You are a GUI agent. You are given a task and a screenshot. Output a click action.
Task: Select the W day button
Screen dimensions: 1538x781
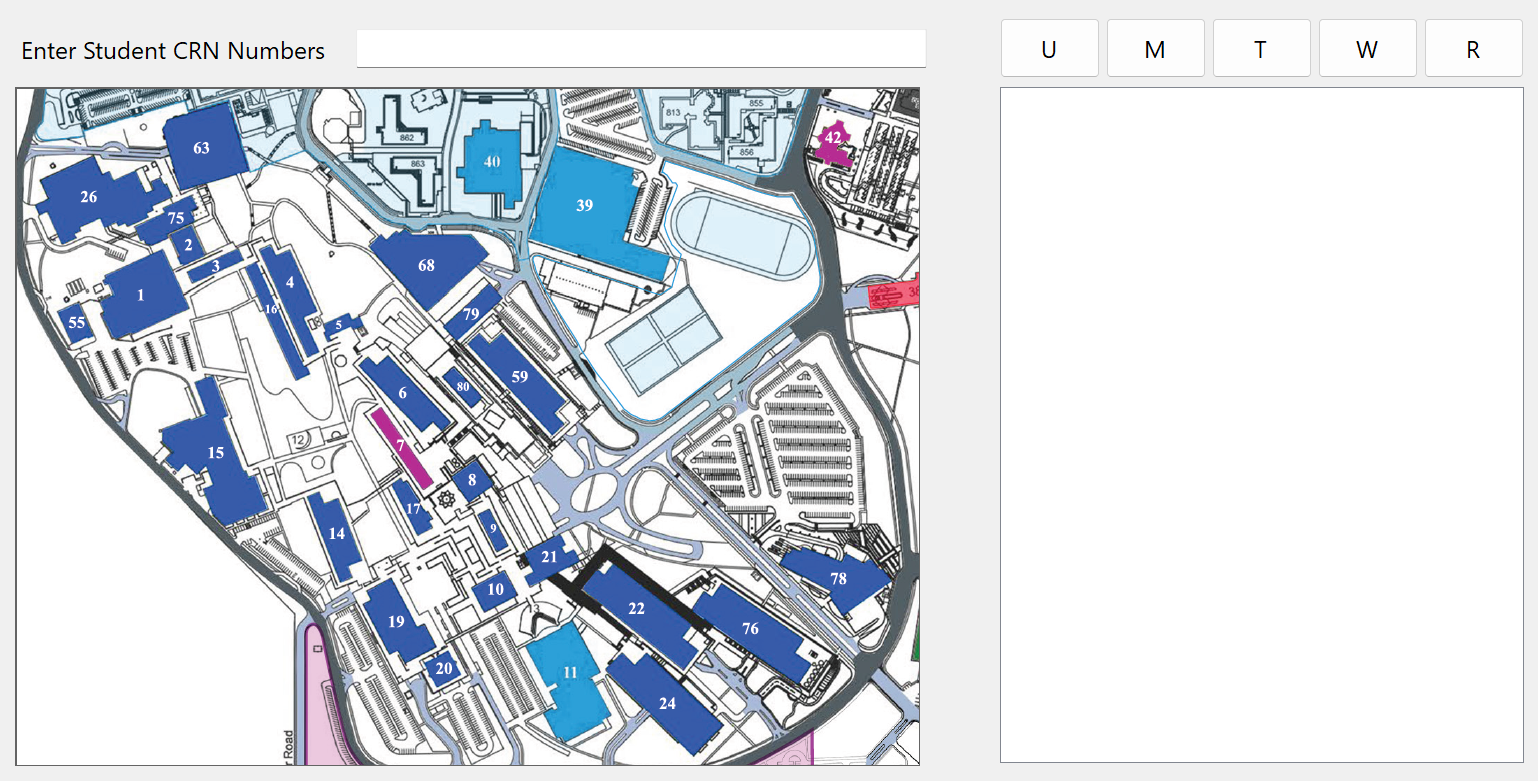(1367, 49)
